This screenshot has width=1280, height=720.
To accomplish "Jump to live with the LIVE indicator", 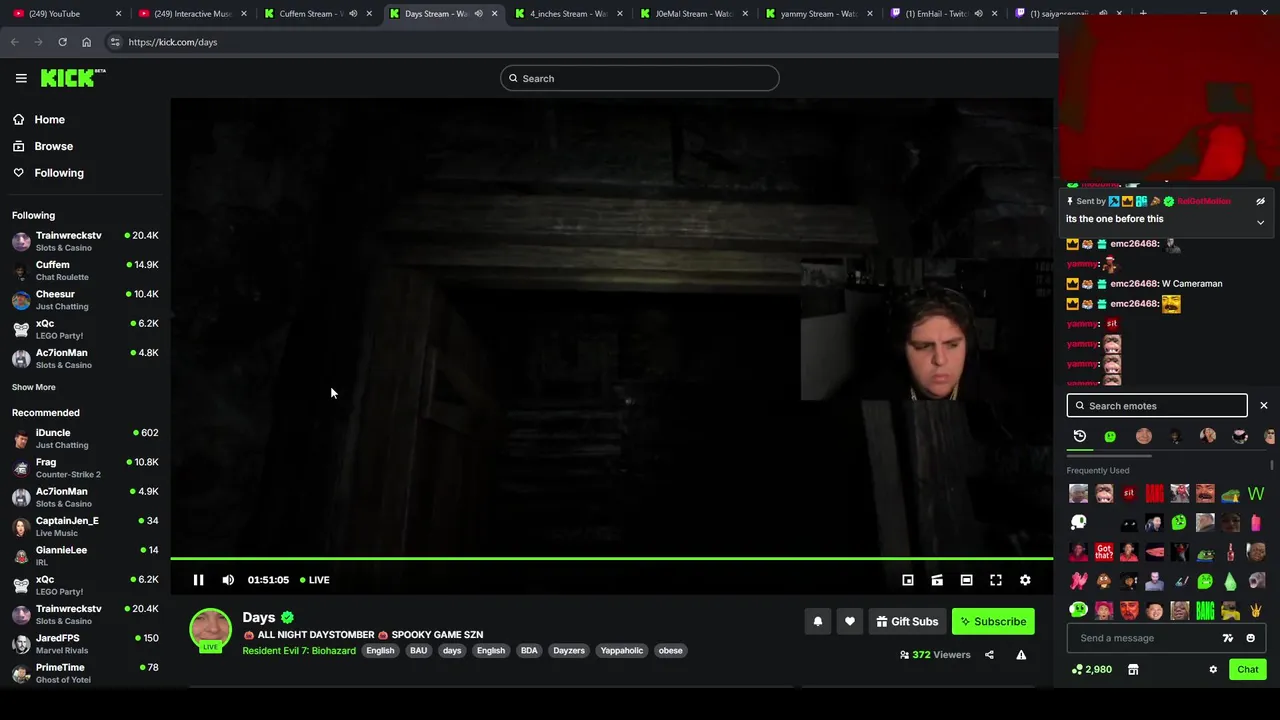I will tap(315, 580).
